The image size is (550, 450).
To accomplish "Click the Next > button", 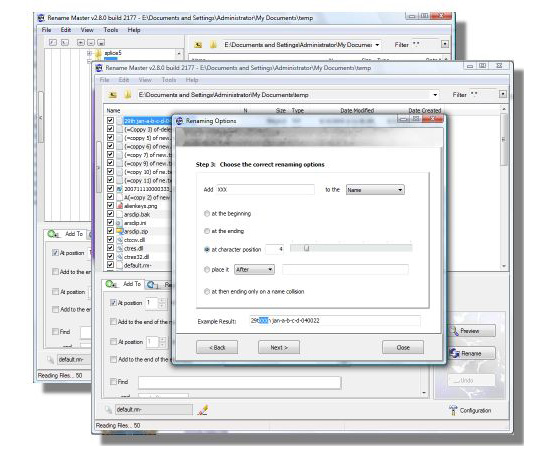I will click(279, 347).
